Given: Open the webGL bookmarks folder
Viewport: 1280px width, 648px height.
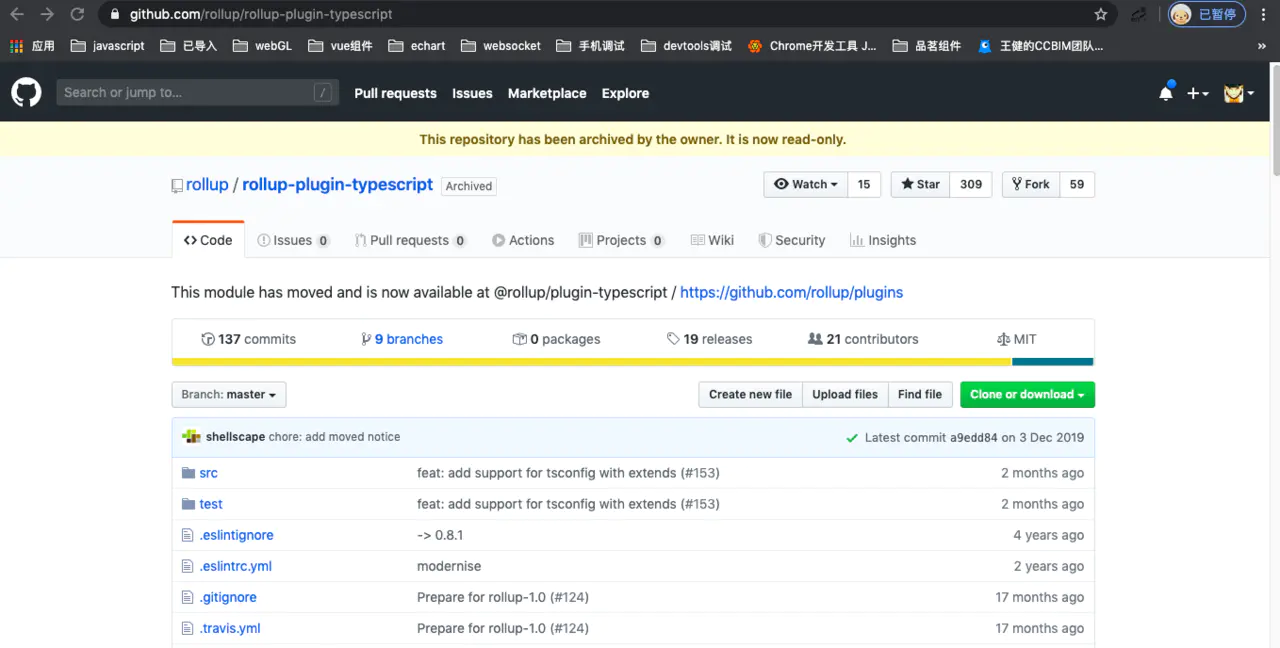Looking at the screenshot, I should (x=262, y=46).
